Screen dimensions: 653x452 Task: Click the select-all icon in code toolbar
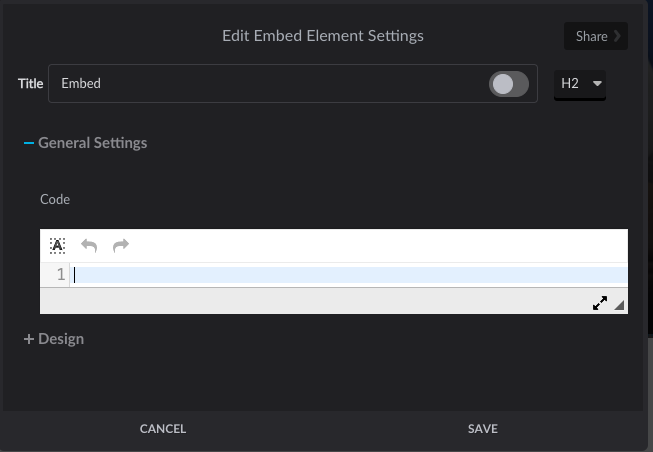(58, 246)
